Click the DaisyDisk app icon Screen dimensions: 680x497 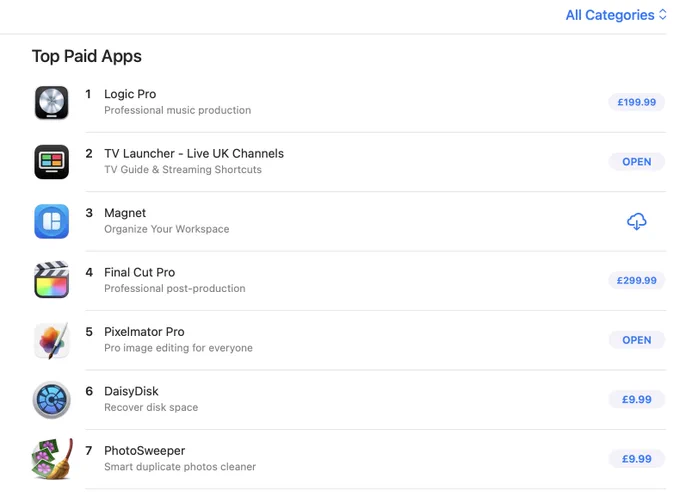(52, 399)
